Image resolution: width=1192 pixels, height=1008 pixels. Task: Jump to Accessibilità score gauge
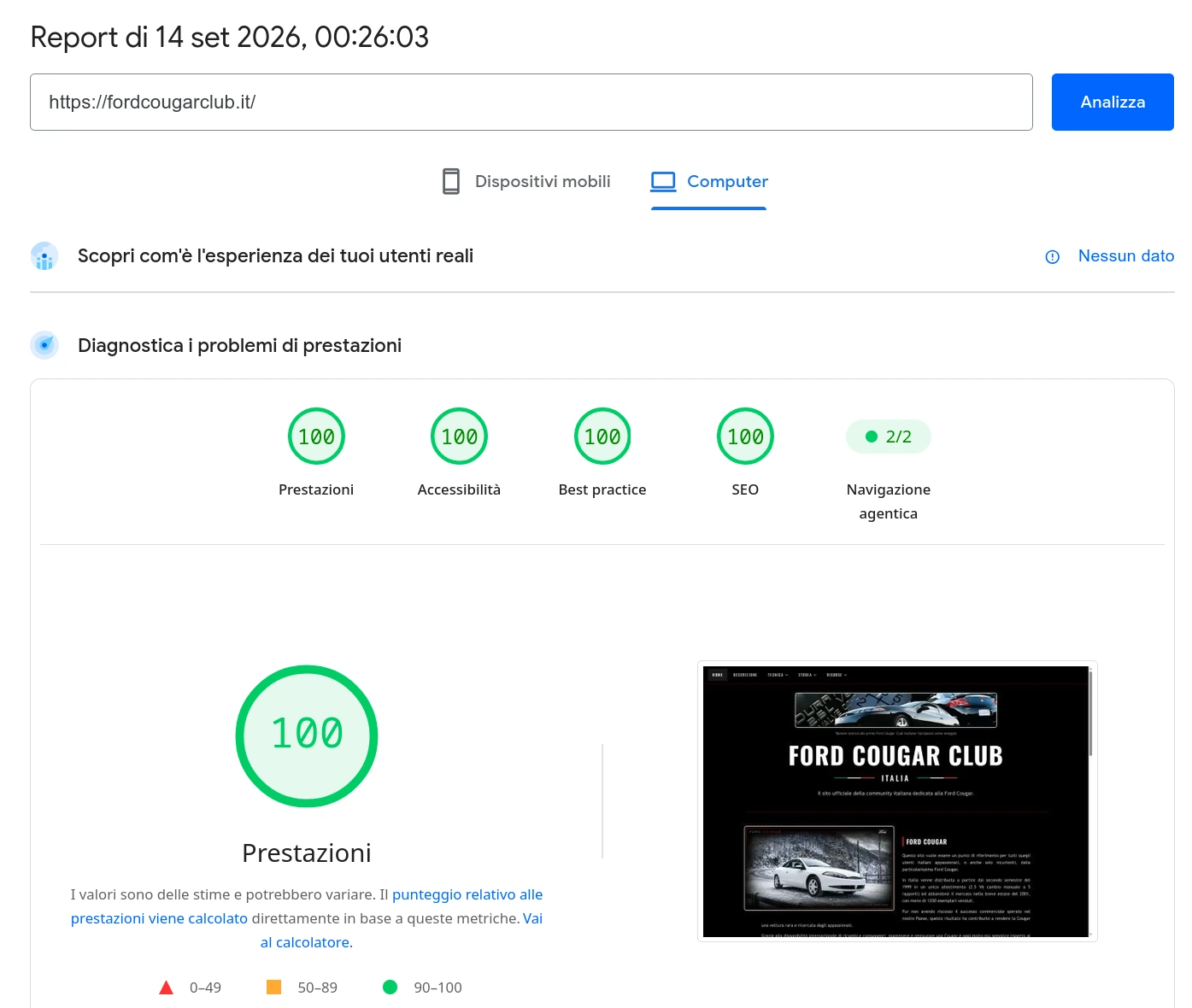pos(459,437)
